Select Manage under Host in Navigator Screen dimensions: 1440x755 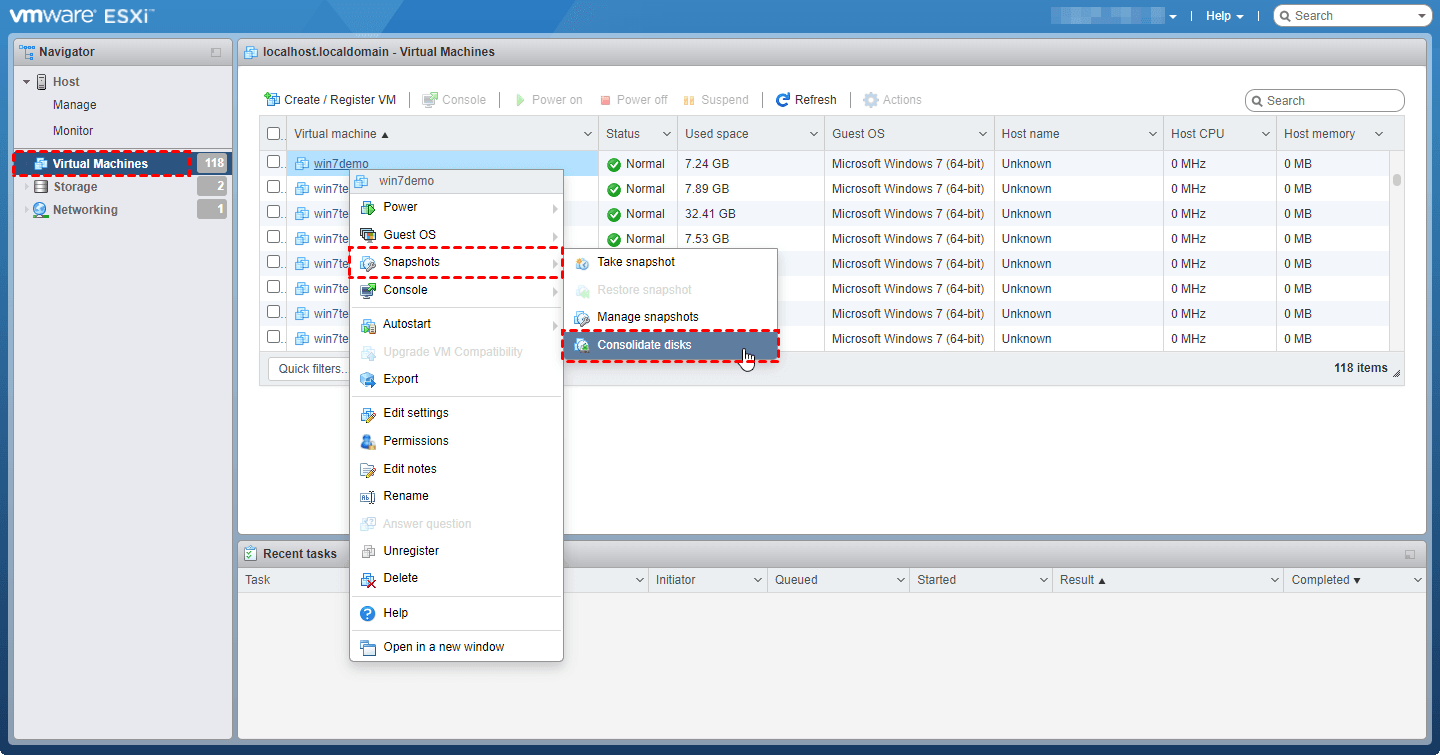pos(75,105)
